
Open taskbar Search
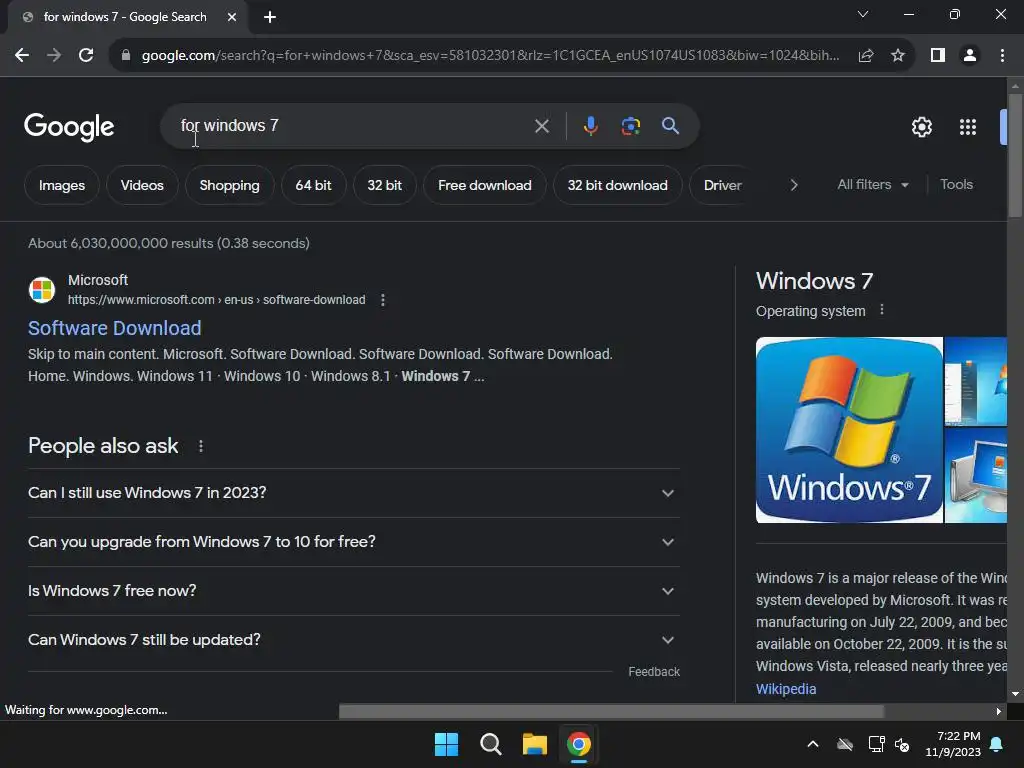490,744
